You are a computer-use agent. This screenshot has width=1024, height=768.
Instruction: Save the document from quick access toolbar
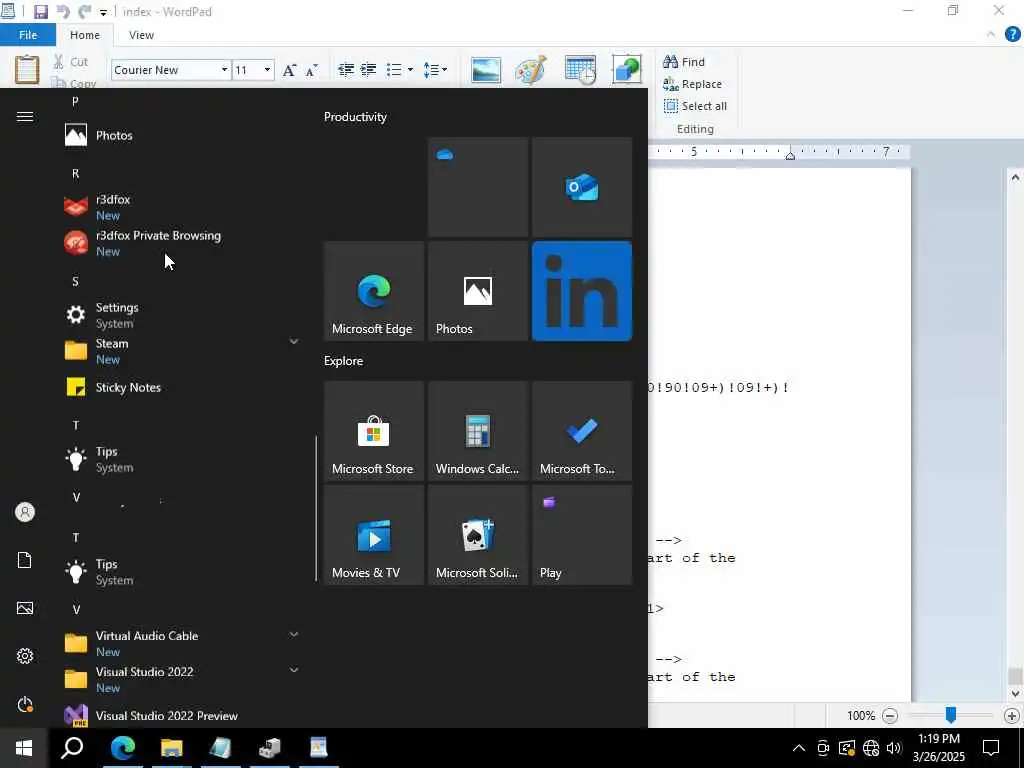tap(41, 12)
